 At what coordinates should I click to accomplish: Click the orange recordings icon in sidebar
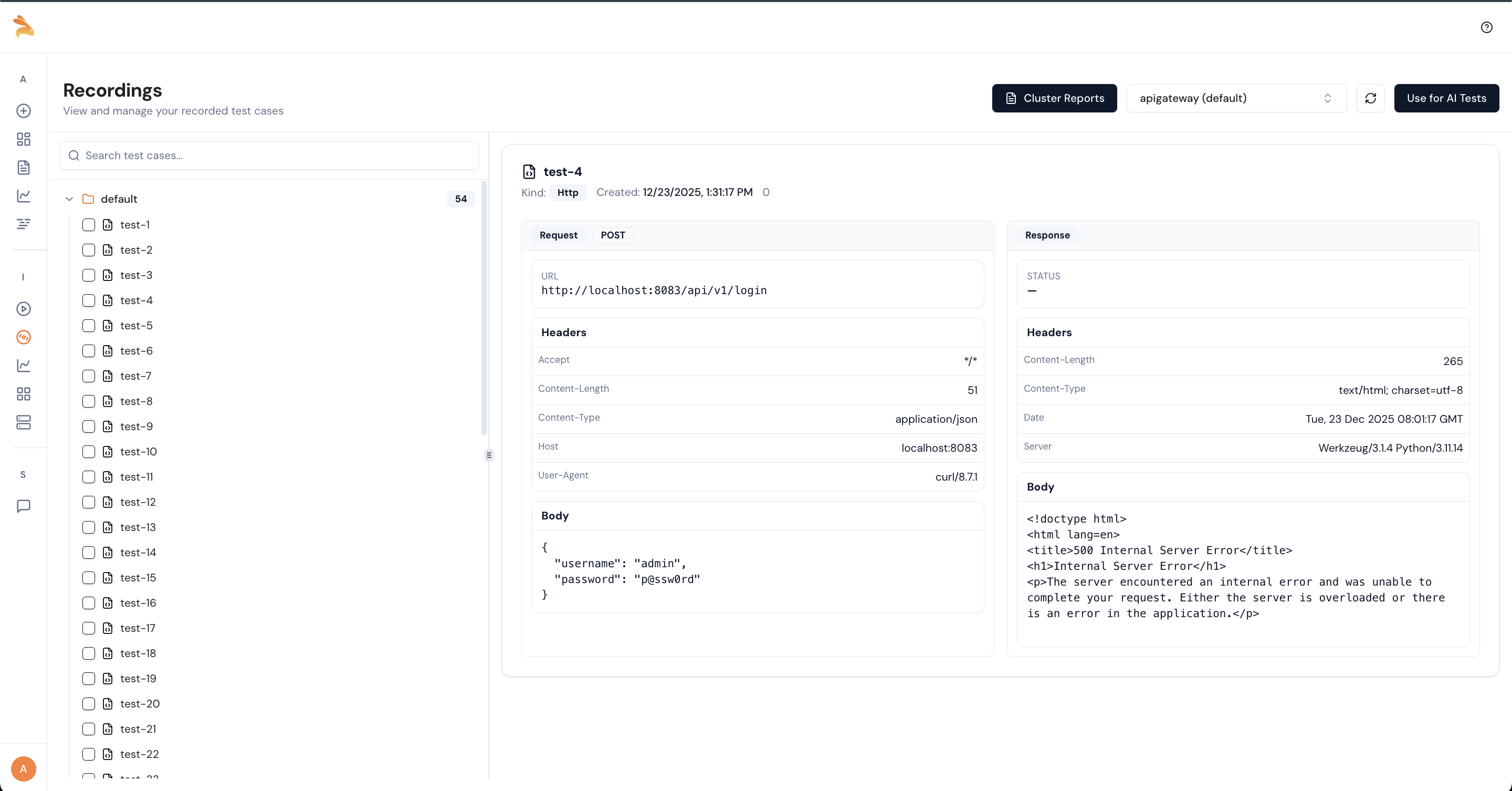(24, 337)
